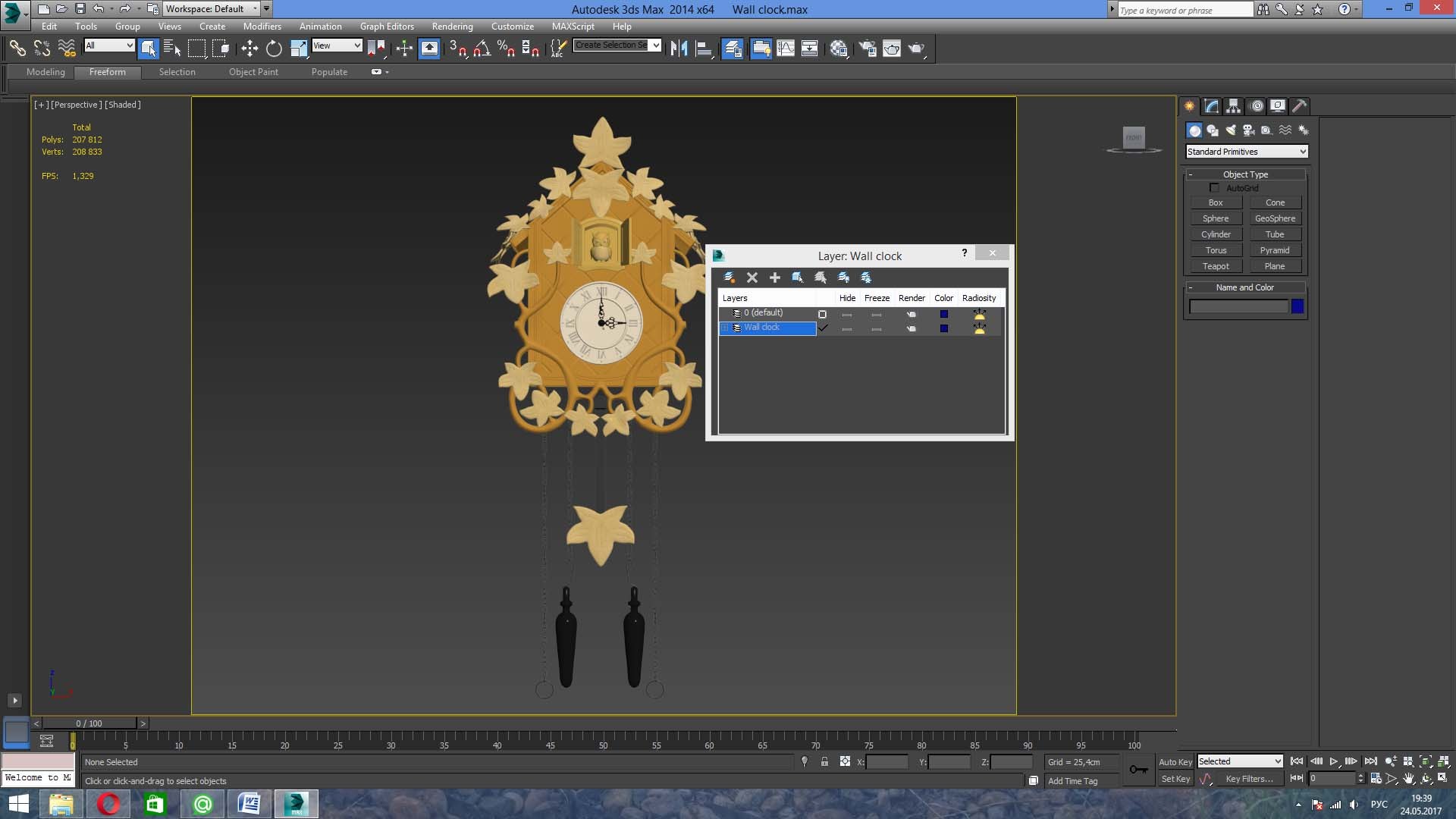Toggle the AutoGrid checkbox
The height and width of the screenshot is (819, 1456).
1214,187
